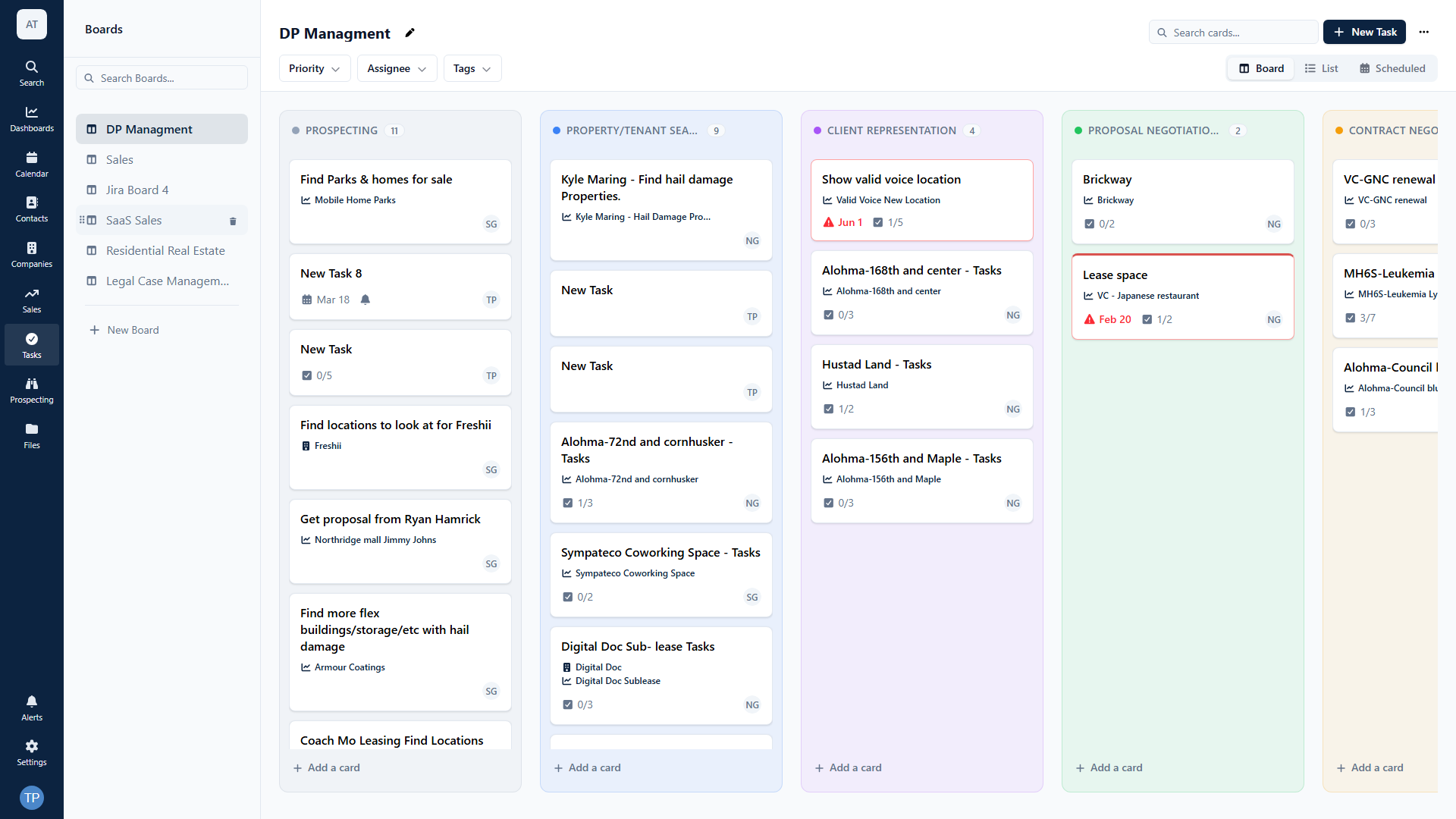Add a card in Client Representation column

point(849,767)
